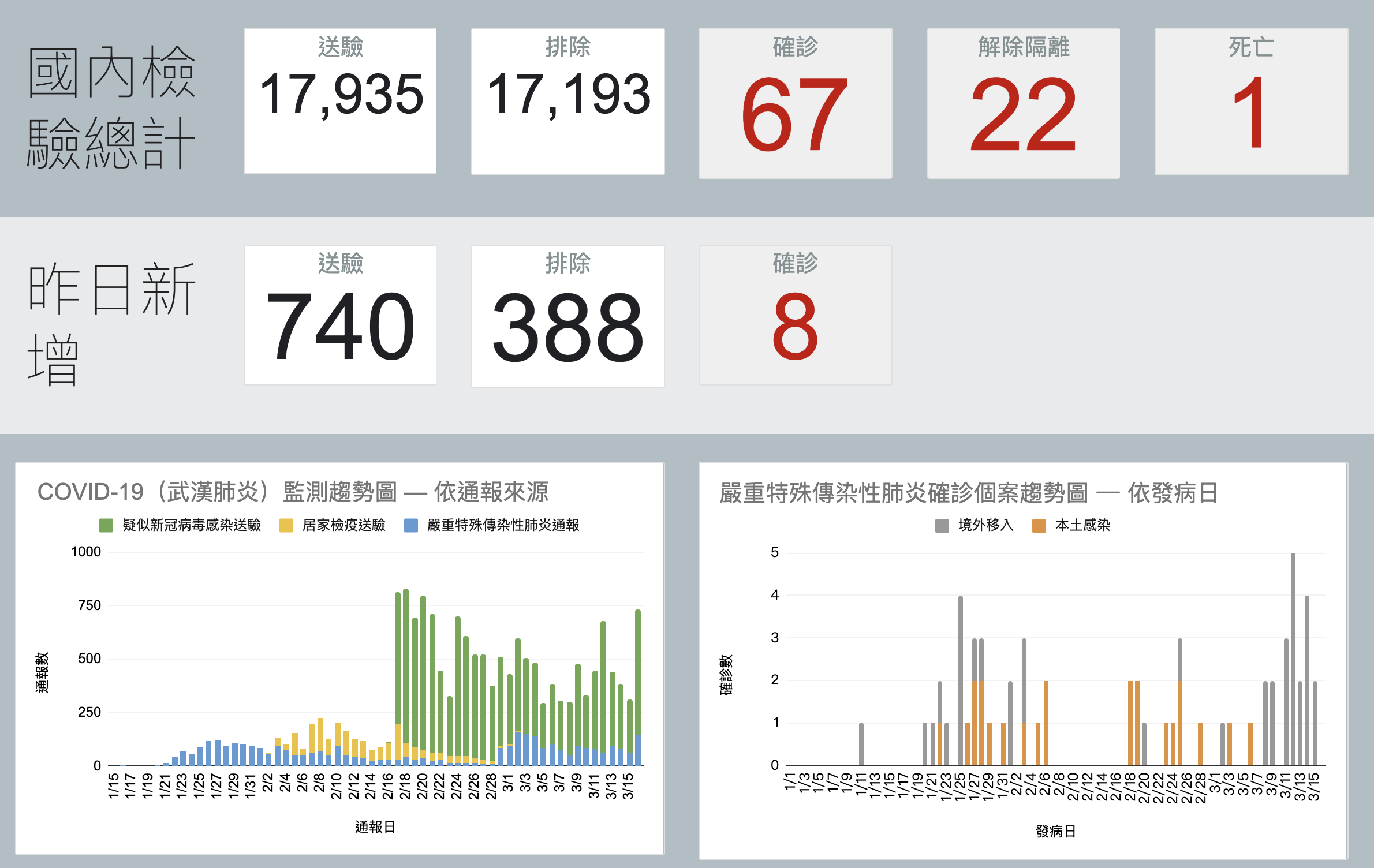This screenshot has width=1374, height=868.
Task: Click the 解除隔離 22 card
Action: point(1023,103)
